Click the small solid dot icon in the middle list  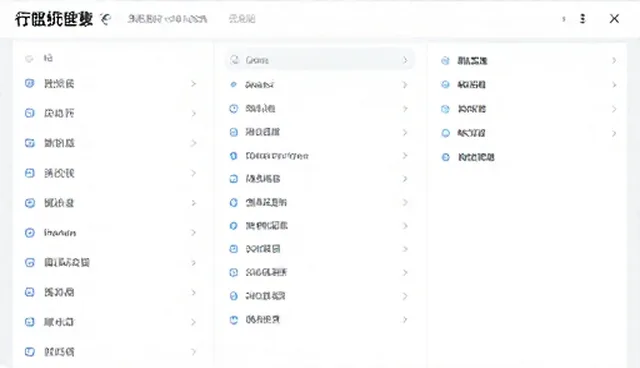tap(233, 84)
